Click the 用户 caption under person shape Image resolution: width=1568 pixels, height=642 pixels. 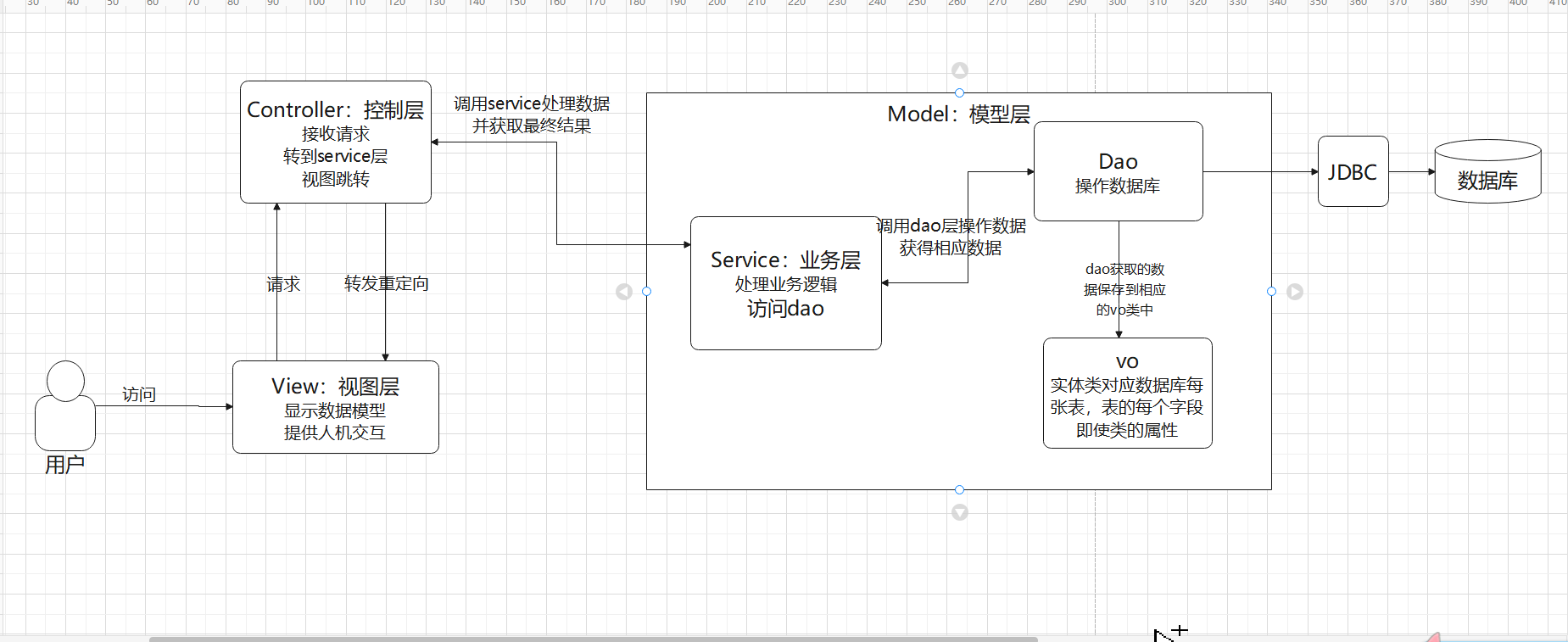pos(64,465)
